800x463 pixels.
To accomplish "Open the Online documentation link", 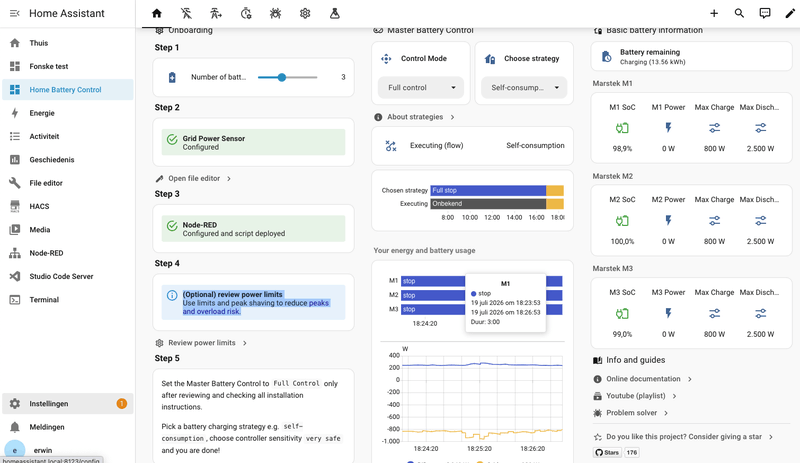I will [642, 379].
